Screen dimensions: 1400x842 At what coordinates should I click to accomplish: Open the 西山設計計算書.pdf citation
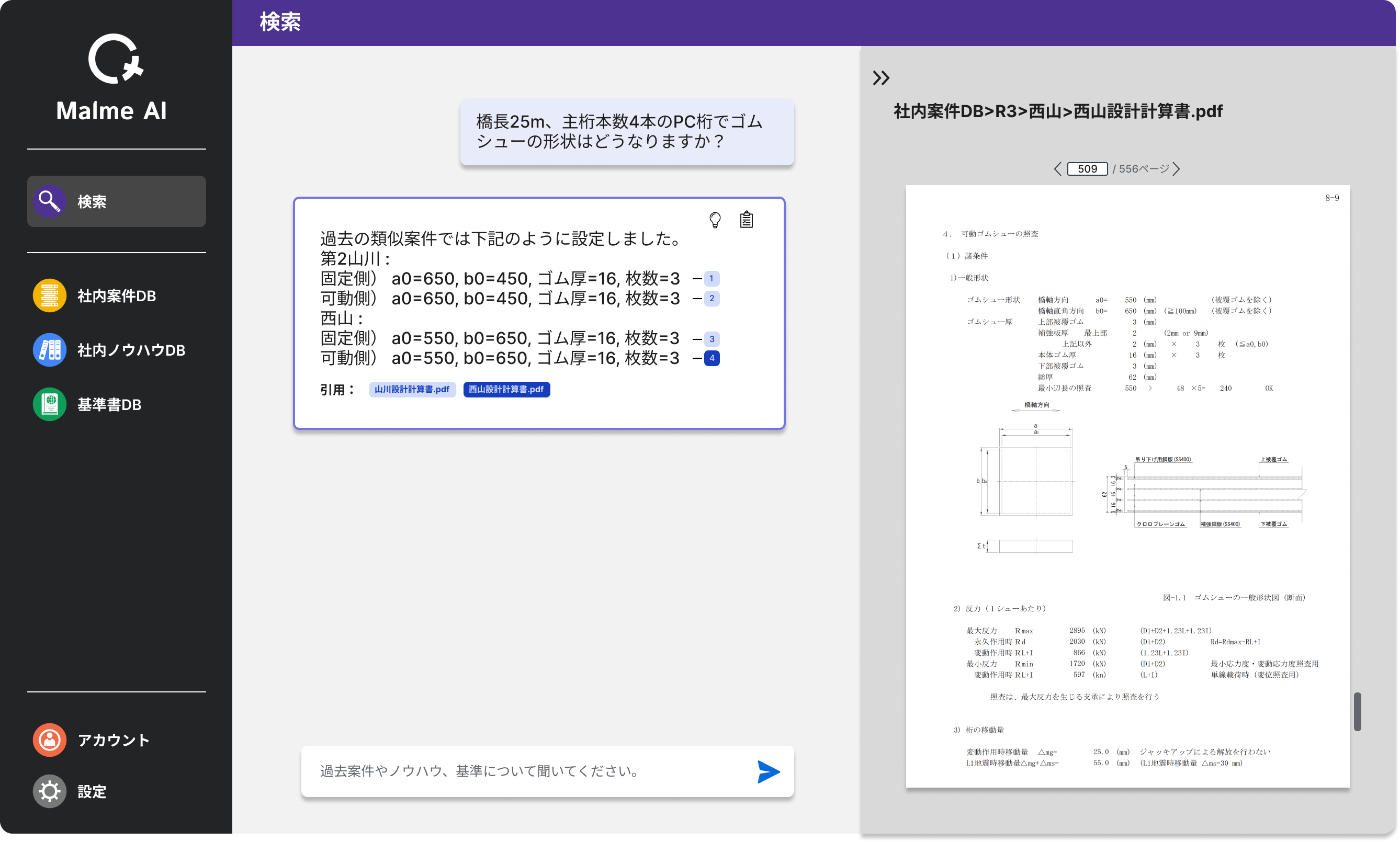tap(506, 389)
